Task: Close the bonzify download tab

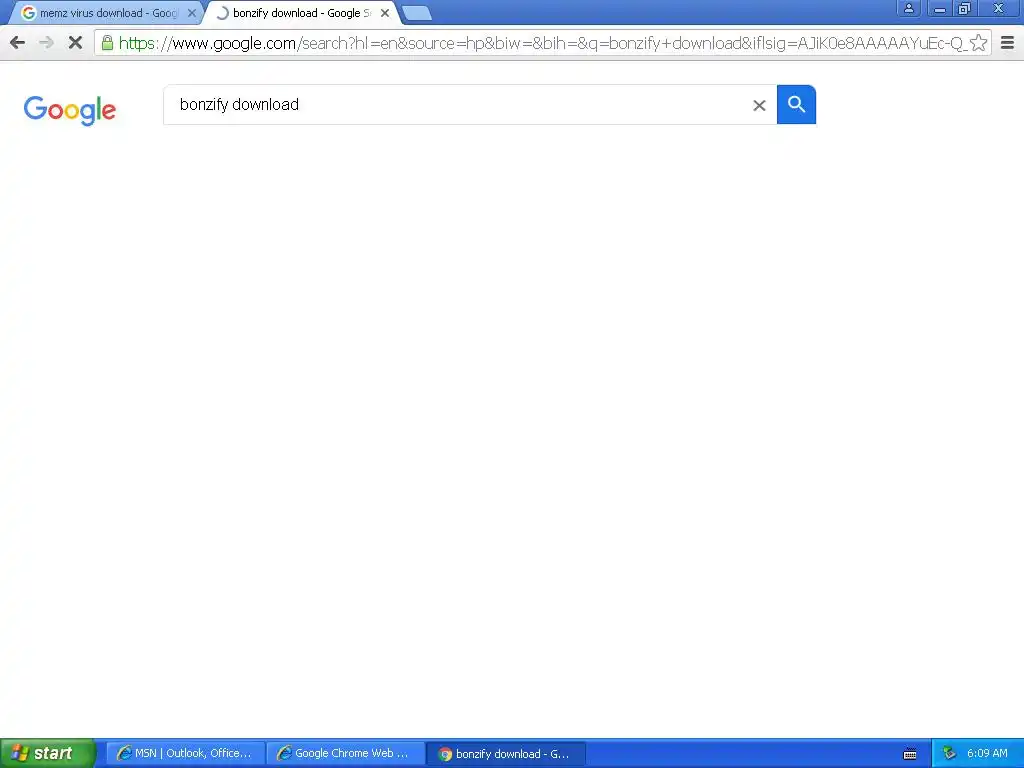Action: (385, 13)
